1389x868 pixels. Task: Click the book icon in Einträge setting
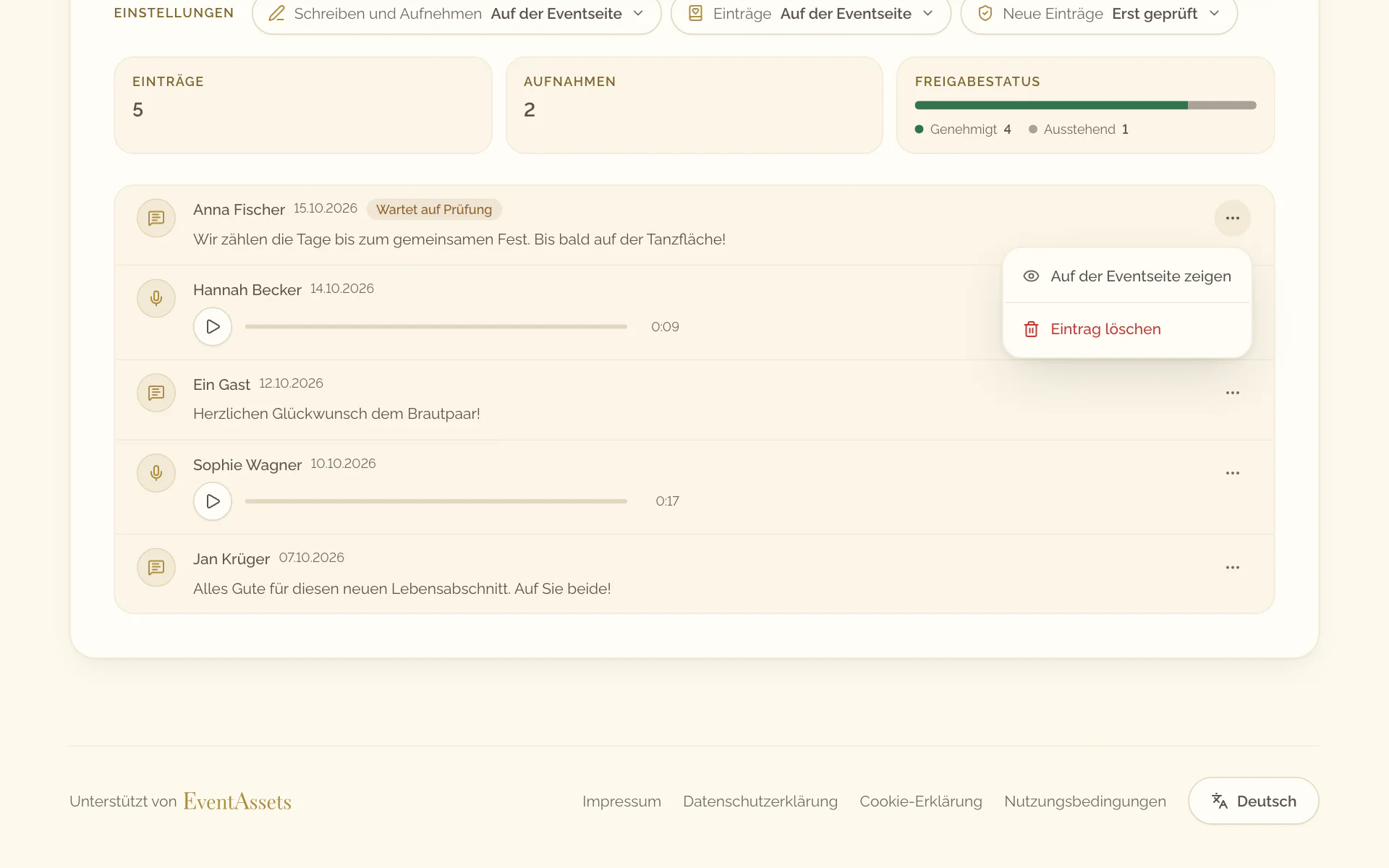tap(695, 14)
